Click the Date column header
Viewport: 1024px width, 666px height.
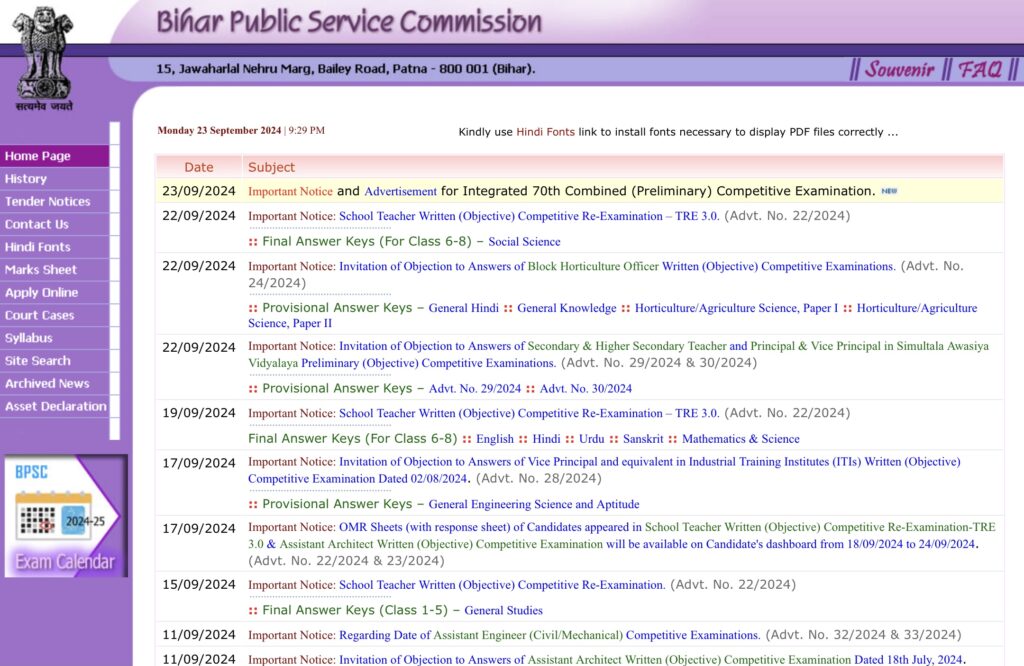pyautogui.click(x=199, y=167)
